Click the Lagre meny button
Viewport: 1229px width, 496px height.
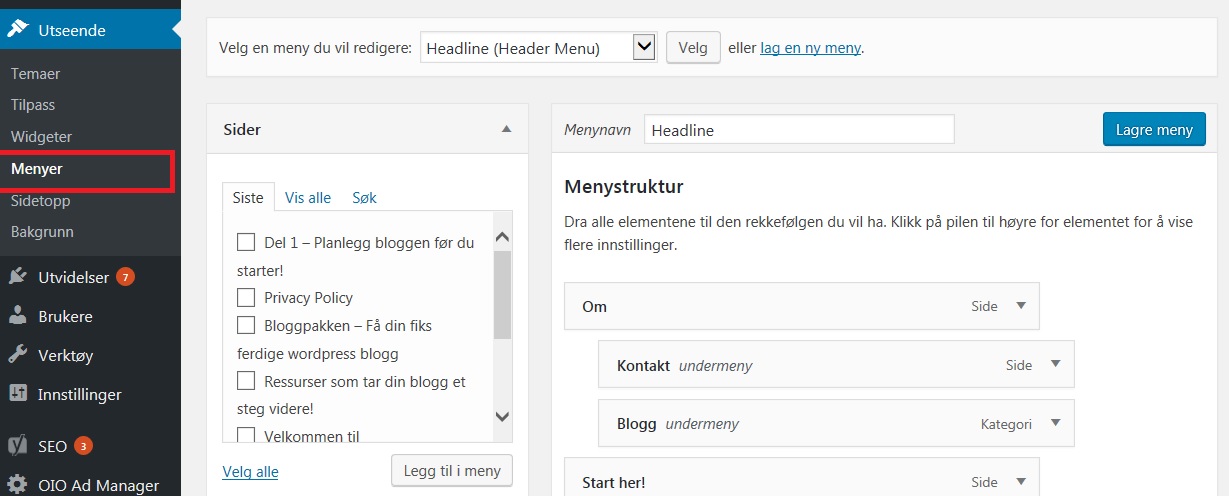coord(1154,129)
